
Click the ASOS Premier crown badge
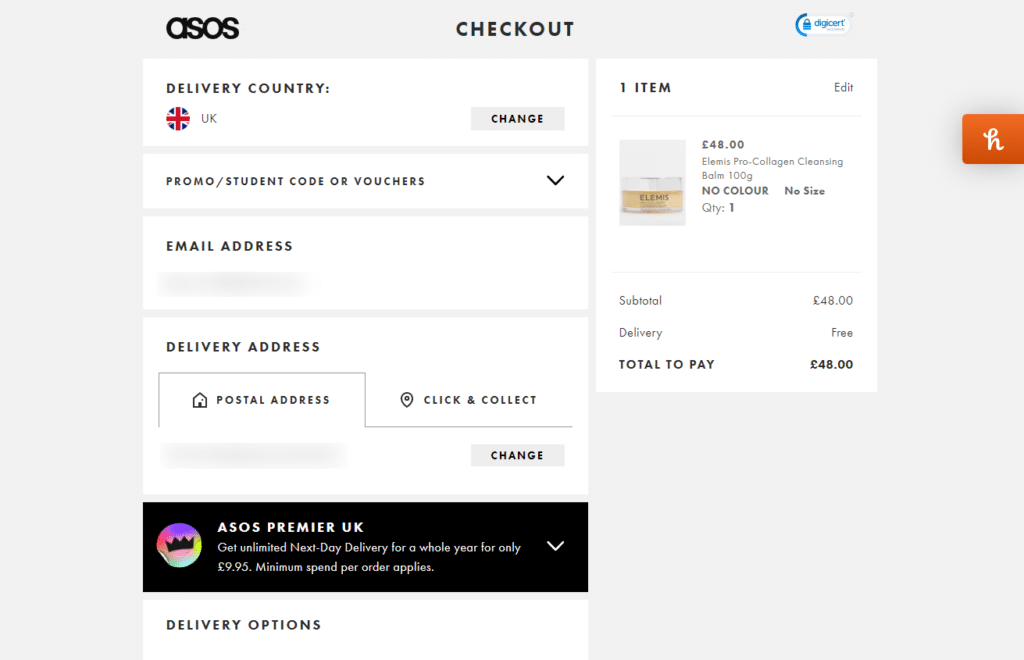pos(180,546)
